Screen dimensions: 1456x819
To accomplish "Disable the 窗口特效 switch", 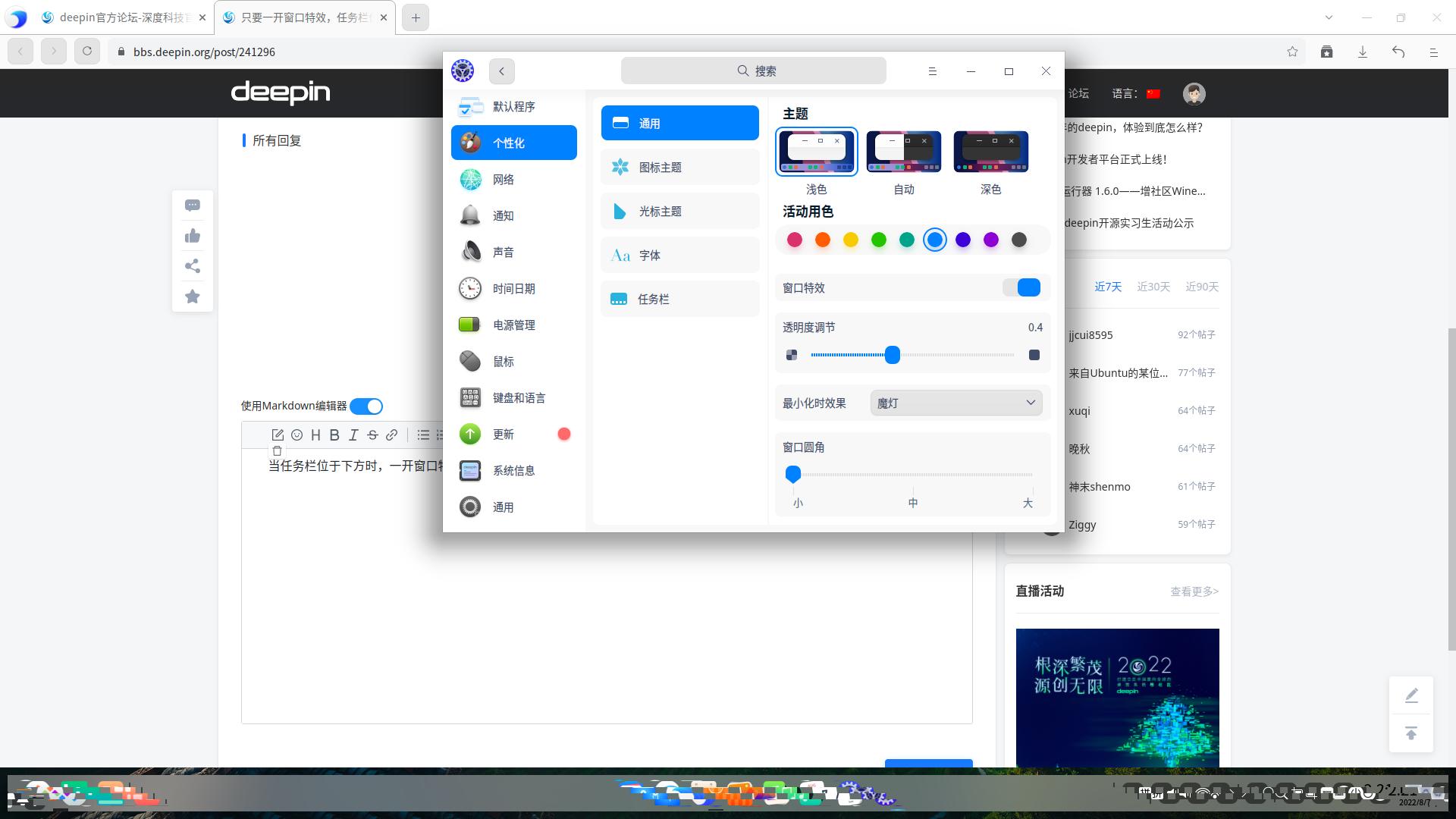I will point(1022,287).
